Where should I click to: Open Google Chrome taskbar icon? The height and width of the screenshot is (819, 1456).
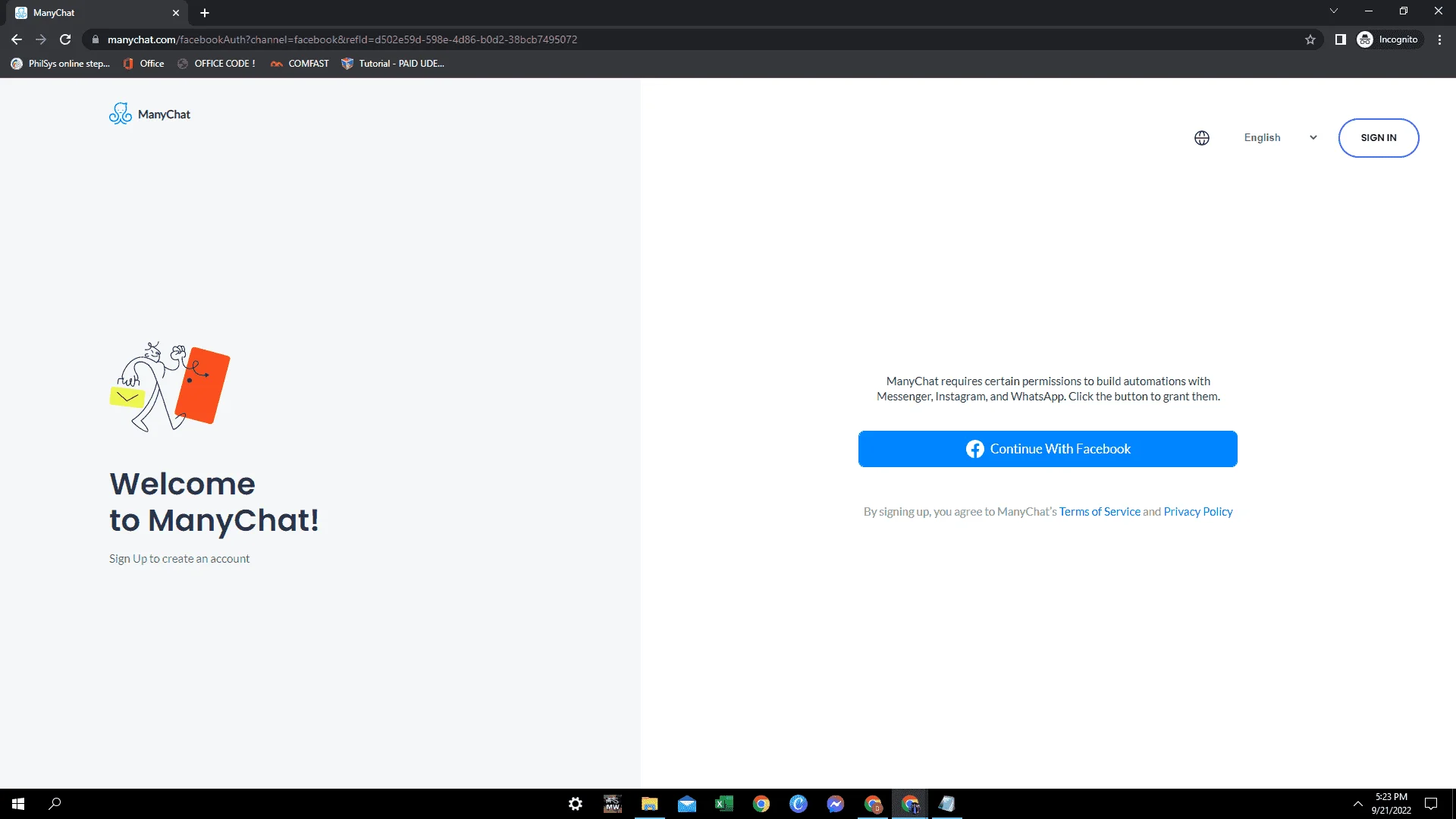pyautogui.click(x=761, y=804)
